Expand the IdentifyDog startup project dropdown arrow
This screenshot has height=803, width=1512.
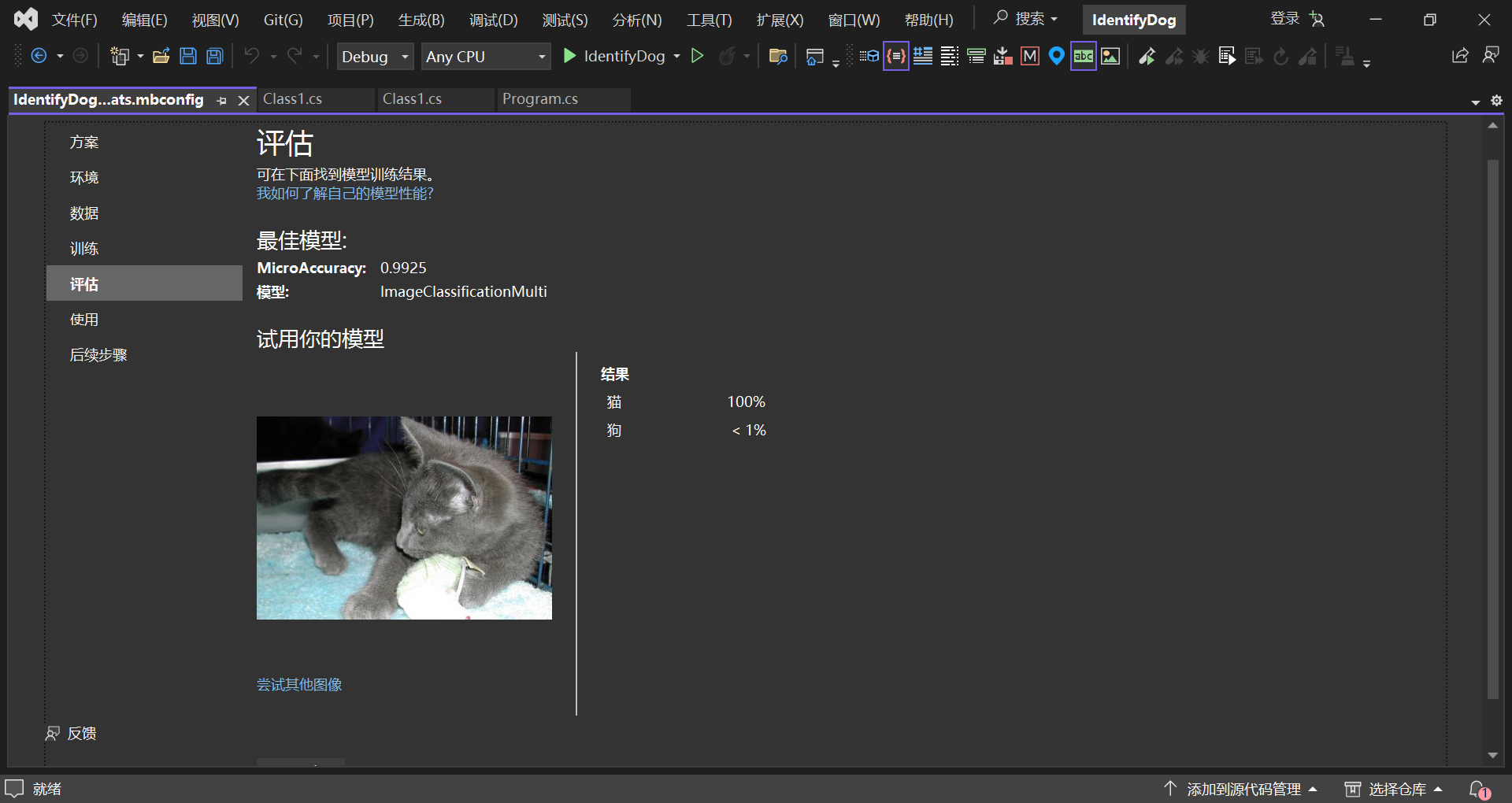(676, 57)
